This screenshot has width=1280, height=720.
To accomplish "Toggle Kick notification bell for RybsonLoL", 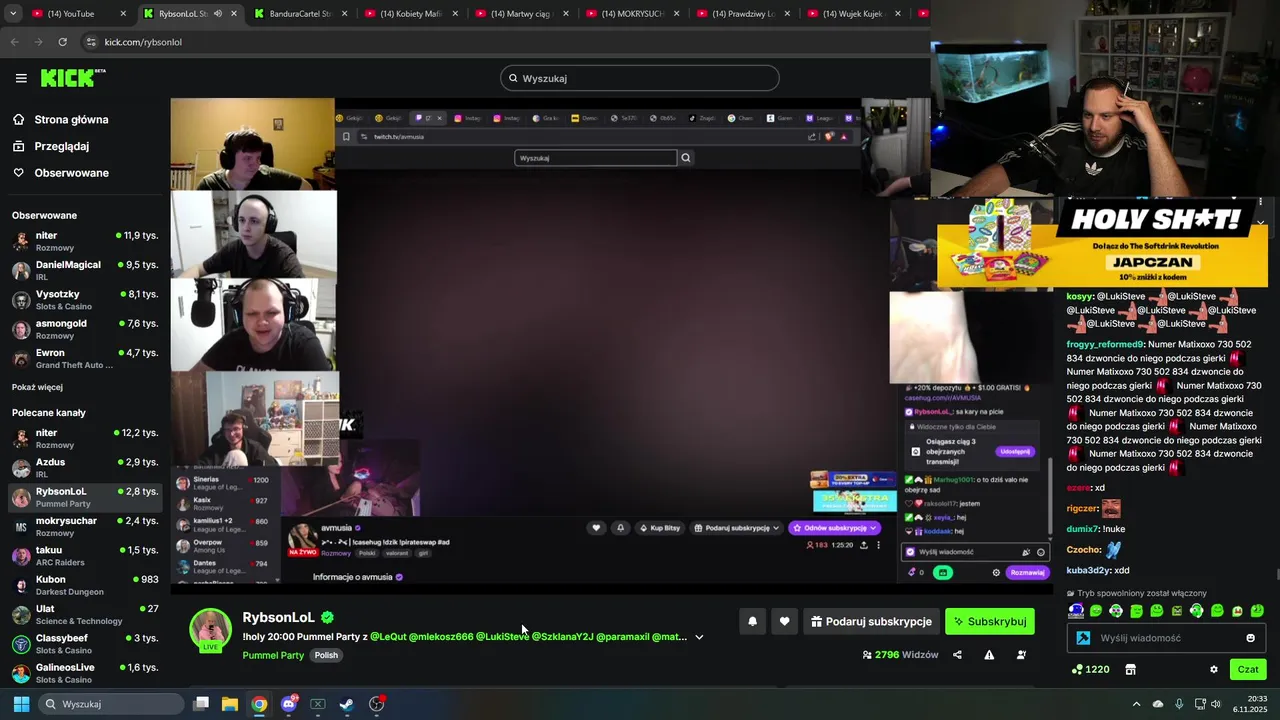I will pyautogui.click(x=753, y=621).
